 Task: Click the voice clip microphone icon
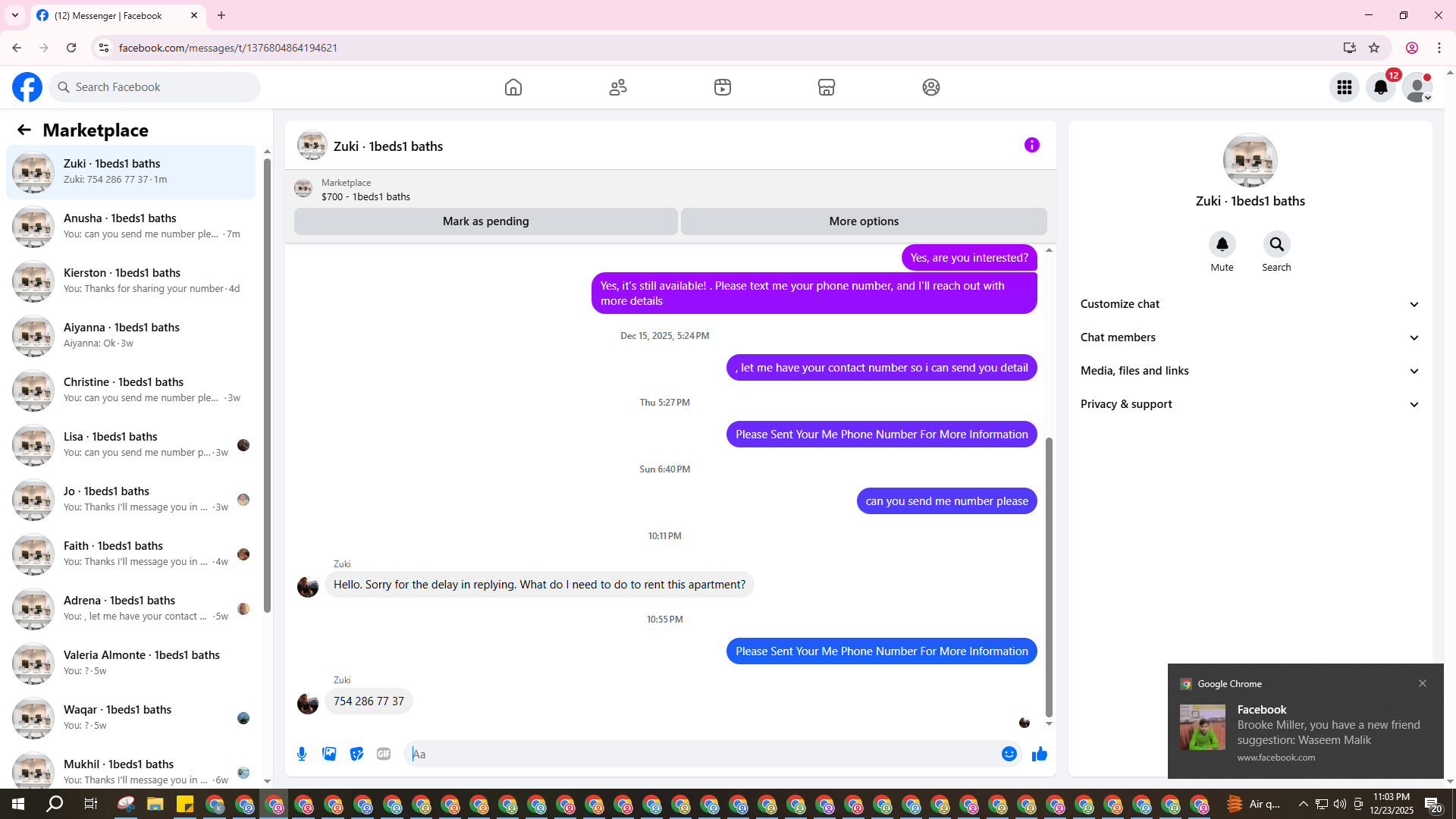(x=302, y=754)
